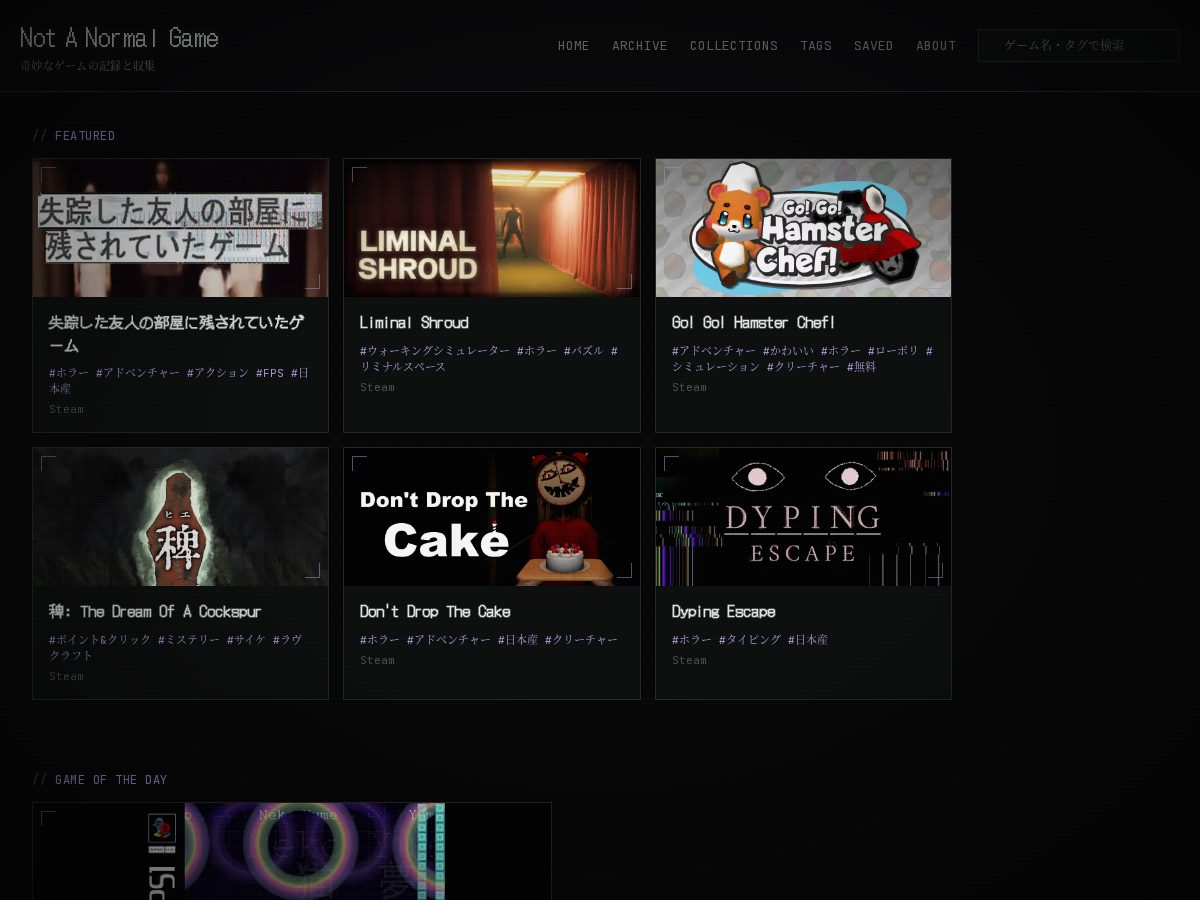Screen dimensions: 1200x900
Task: Select #アクション tag on first card
Action: [218, 373]
